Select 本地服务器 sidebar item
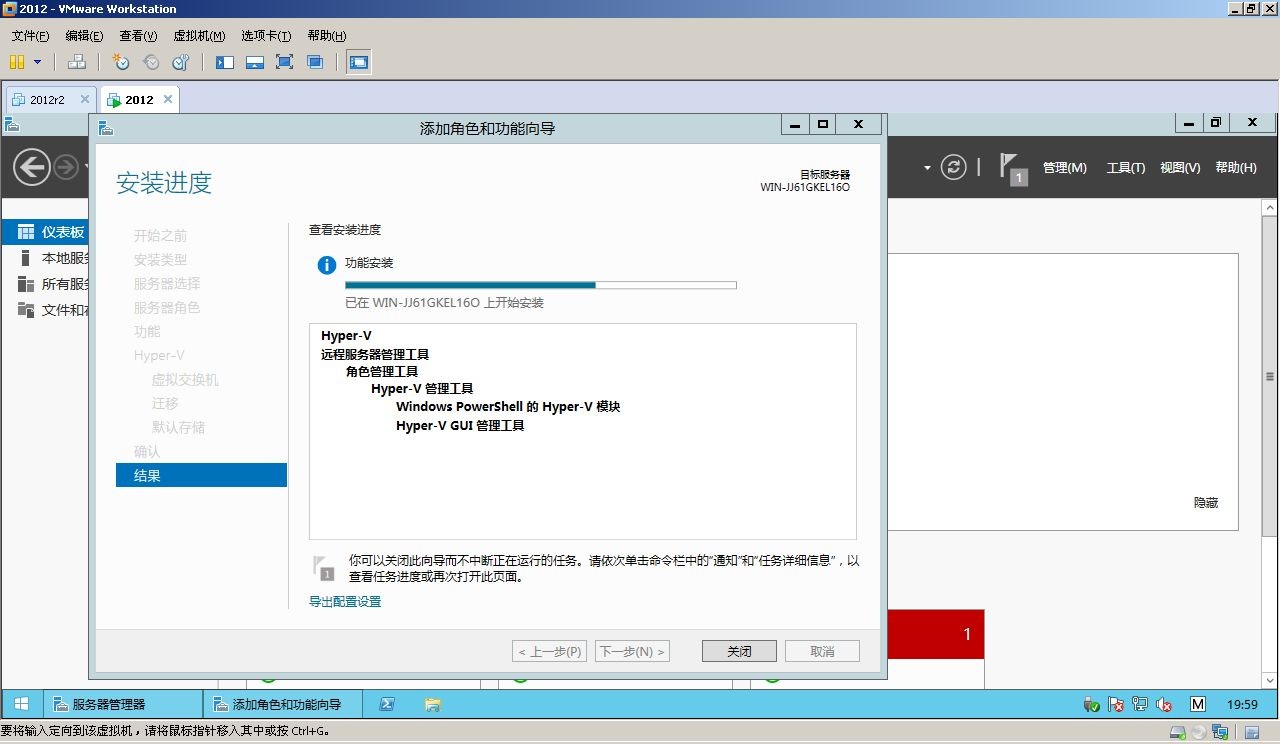 click(45, 258)
